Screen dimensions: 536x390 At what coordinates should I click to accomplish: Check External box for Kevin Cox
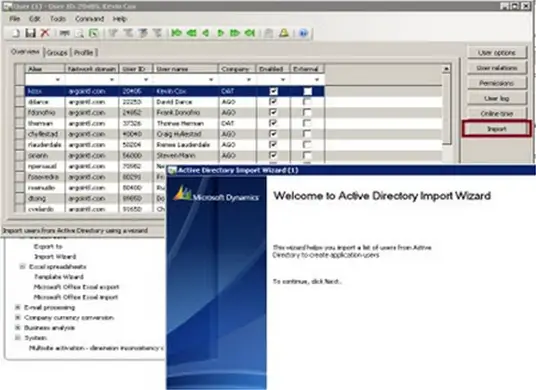(307, 91)
